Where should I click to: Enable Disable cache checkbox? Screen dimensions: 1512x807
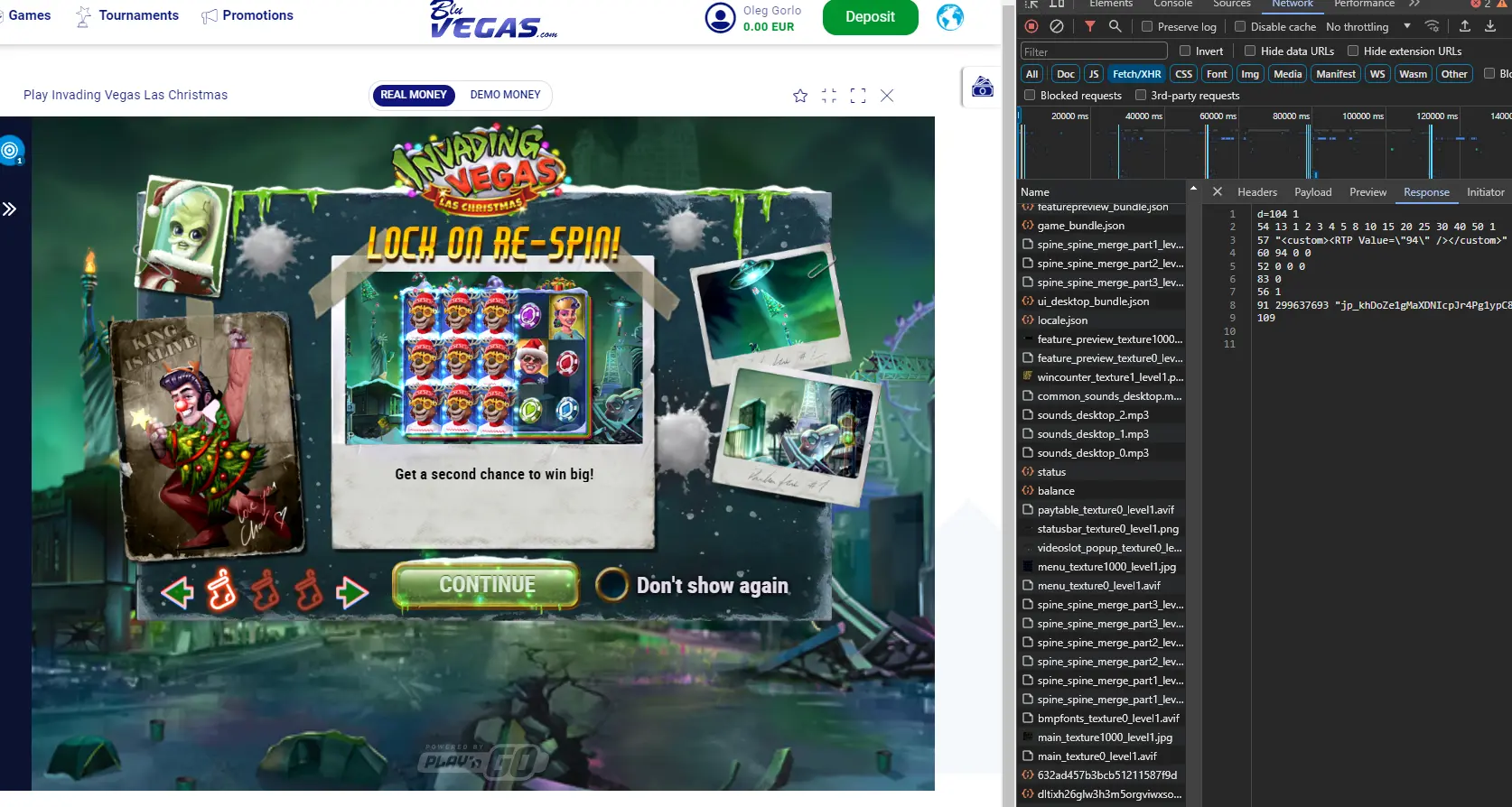[1240, 26]
